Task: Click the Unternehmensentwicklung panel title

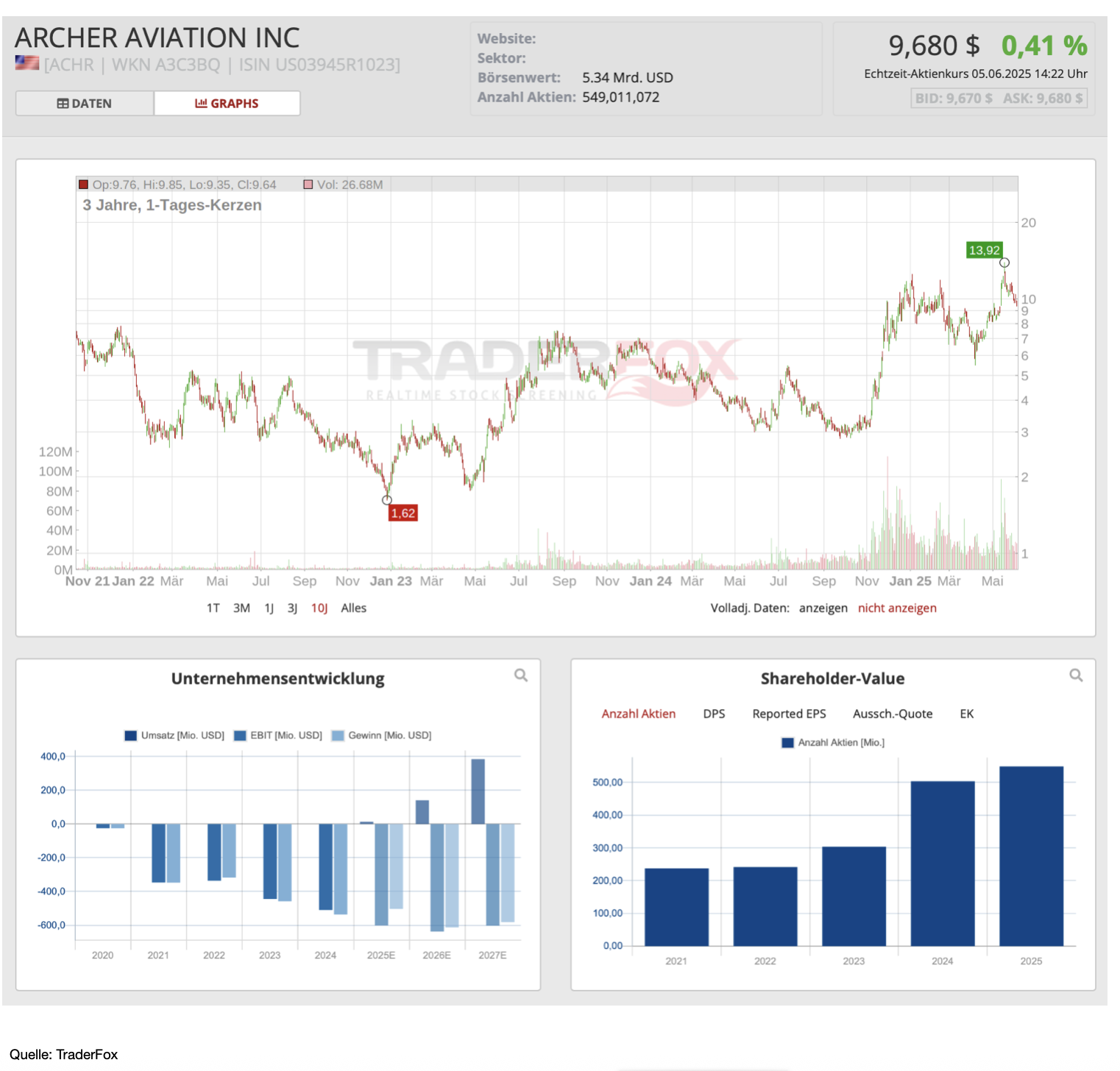Action: 278,679
